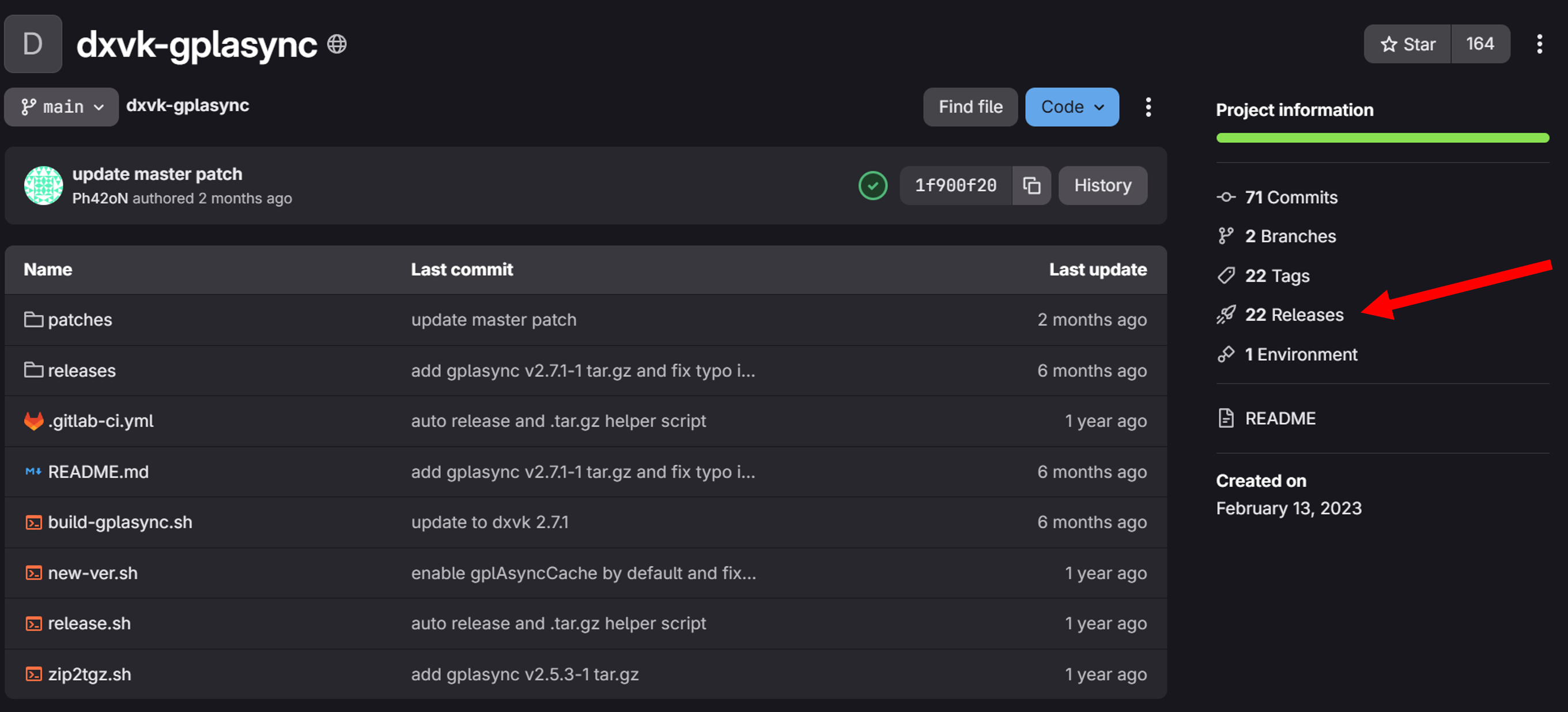The image size is (1568, 712).
Task: Open the commit History
Action: (x=1102, y=185)
